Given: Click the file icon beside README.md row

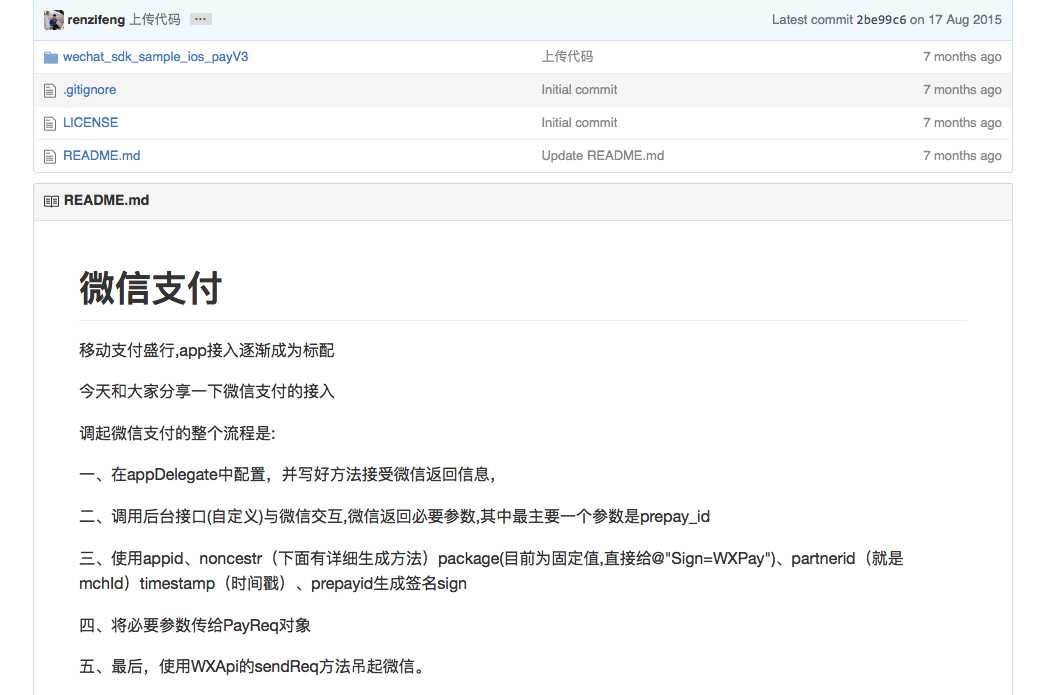Looking at the screenshot, I should point(50,157).
